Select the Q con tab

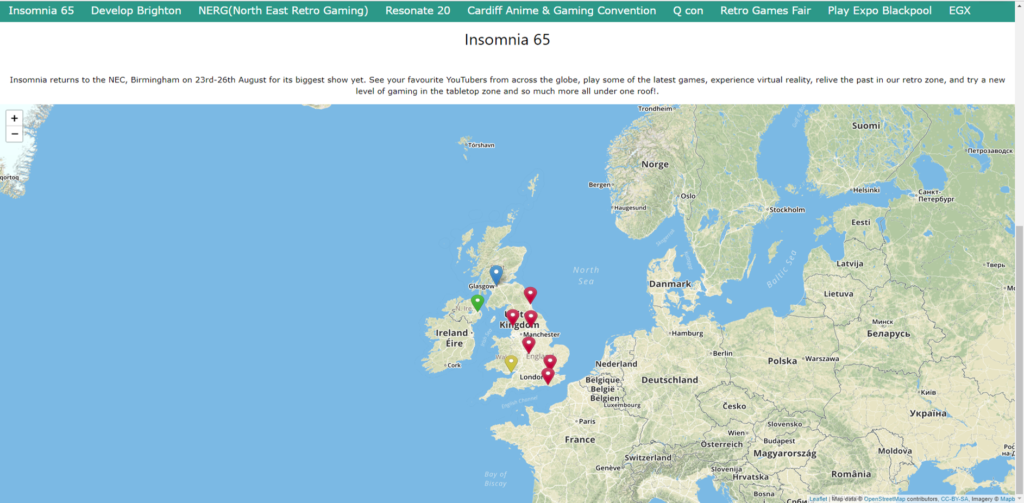coord(688,11)
